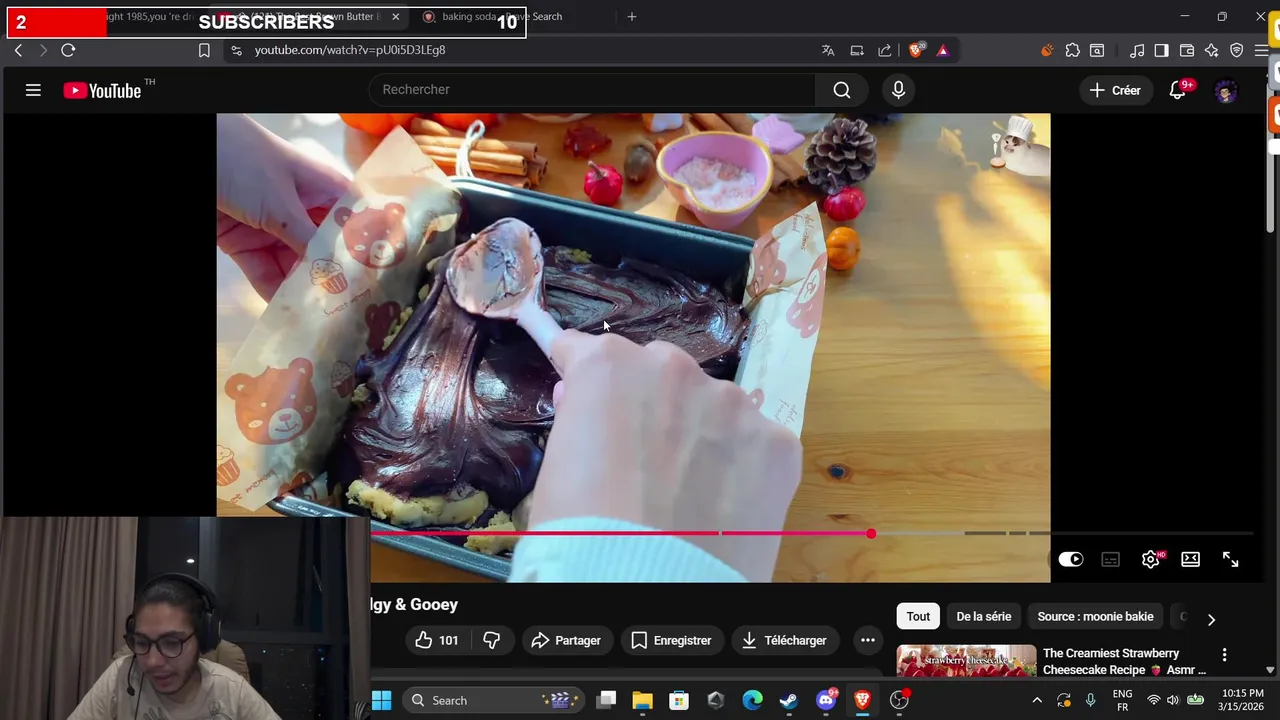Toggle the Brave sidebar panel
This screenshot has width=1280, height=720.
[1161, 50]
